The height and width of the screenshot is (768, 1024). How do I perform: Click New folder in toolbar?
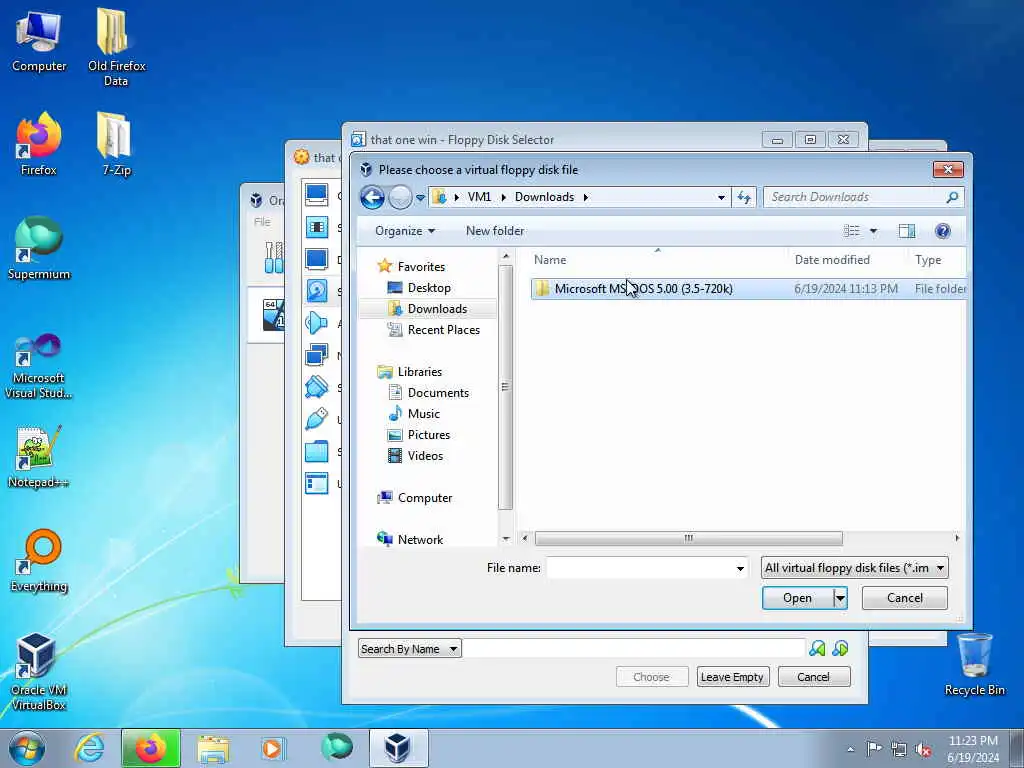(494, 231)
